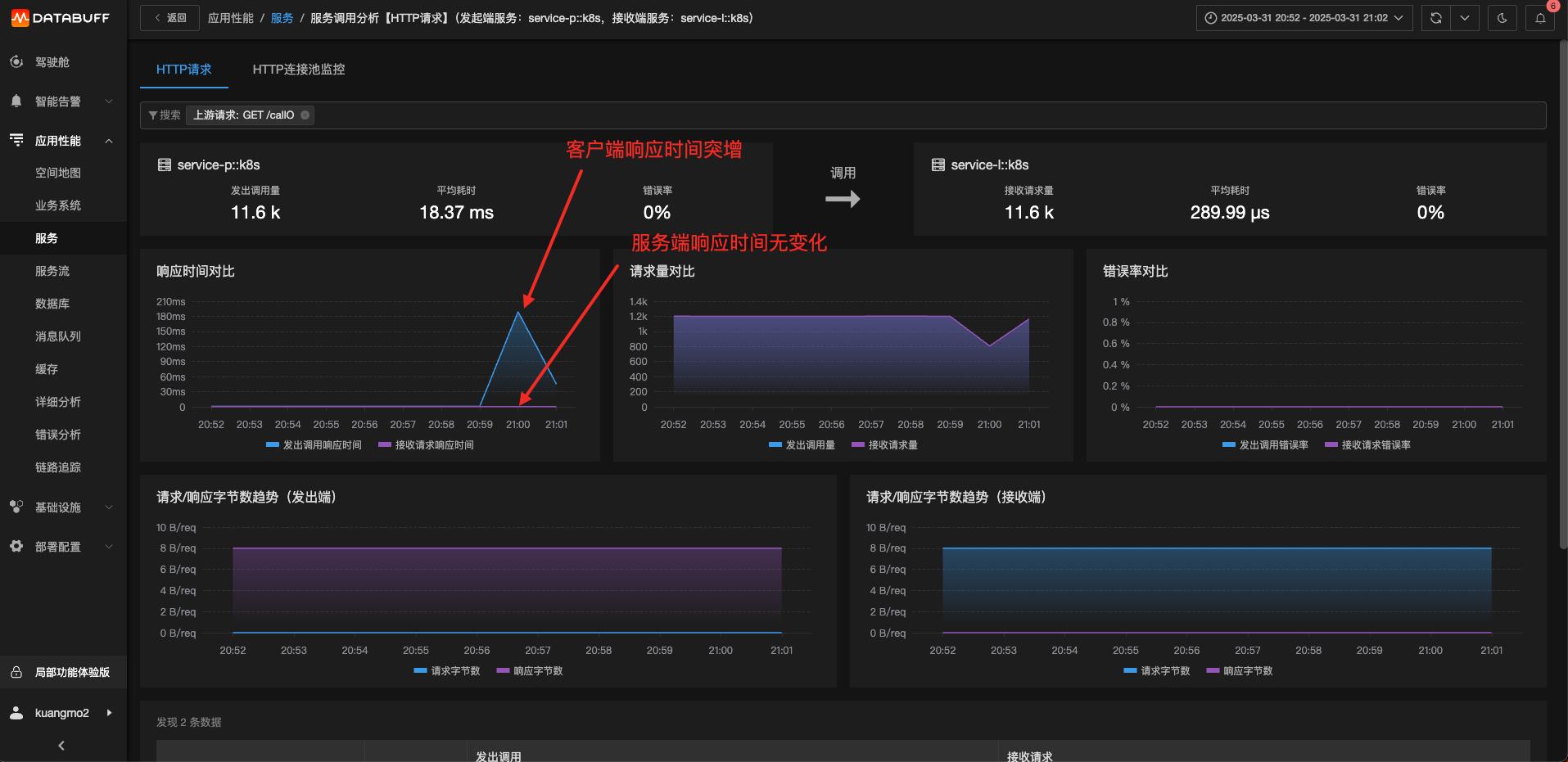This screenshot has height=762, width=1568.
Task: Expand the refresh interval dropdown arrow
Action: click(x=1465, y=18)
